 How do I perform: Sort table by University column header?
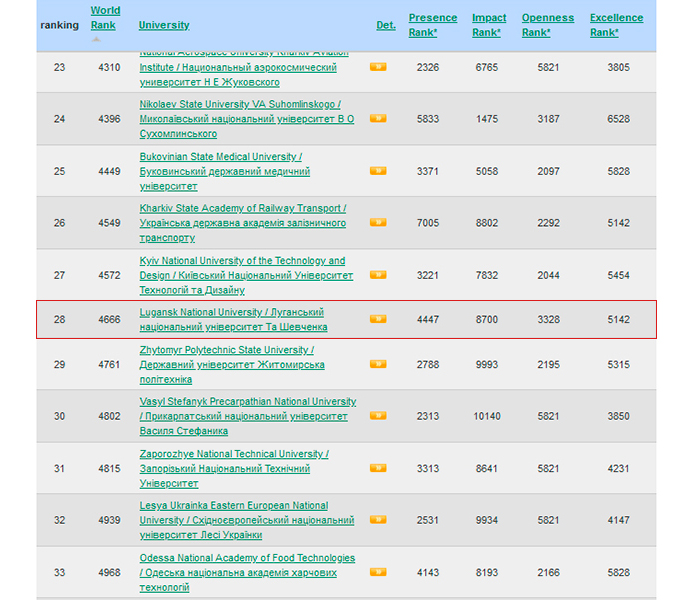(164, 25)
